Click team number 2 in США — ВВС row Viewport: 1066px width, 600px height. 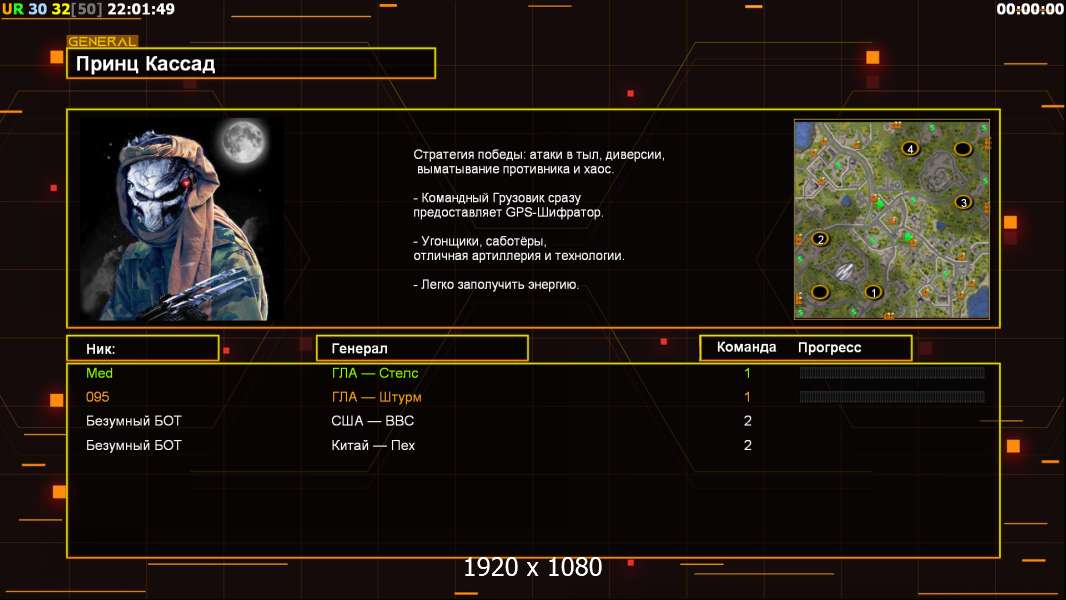tap(748, 421)
